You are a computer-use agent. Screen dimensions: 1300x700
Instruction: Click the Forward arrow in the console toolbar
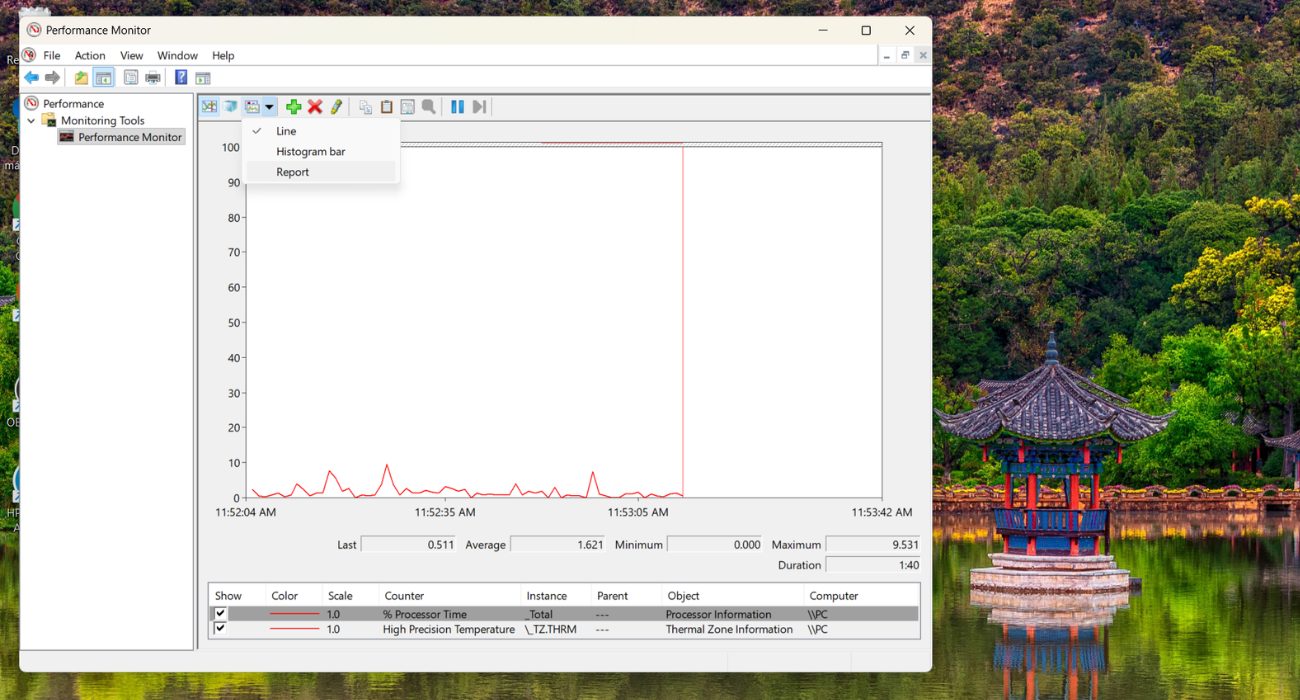click(53, 78)
